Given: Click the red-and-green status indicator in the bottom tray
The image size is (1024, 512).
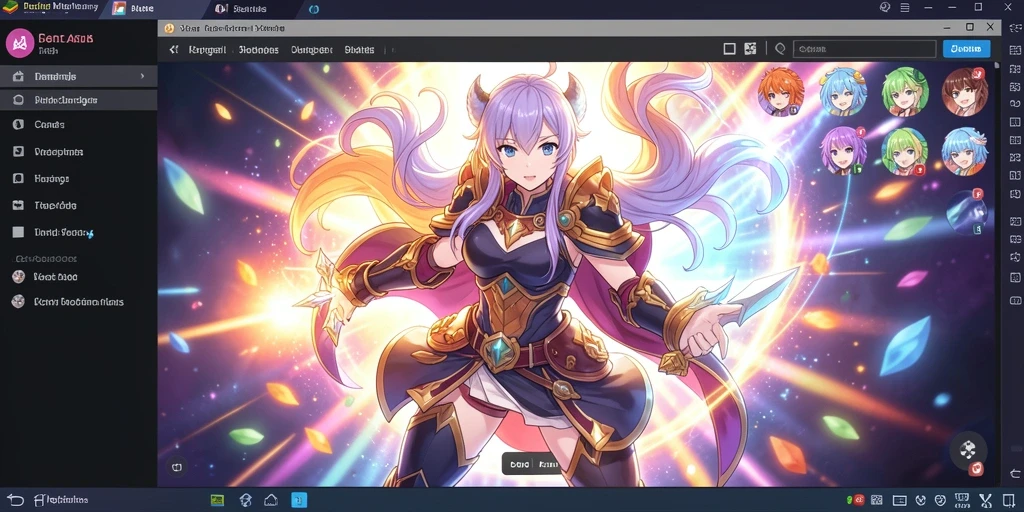Looking at the screenshot, I should coord(856,500).
